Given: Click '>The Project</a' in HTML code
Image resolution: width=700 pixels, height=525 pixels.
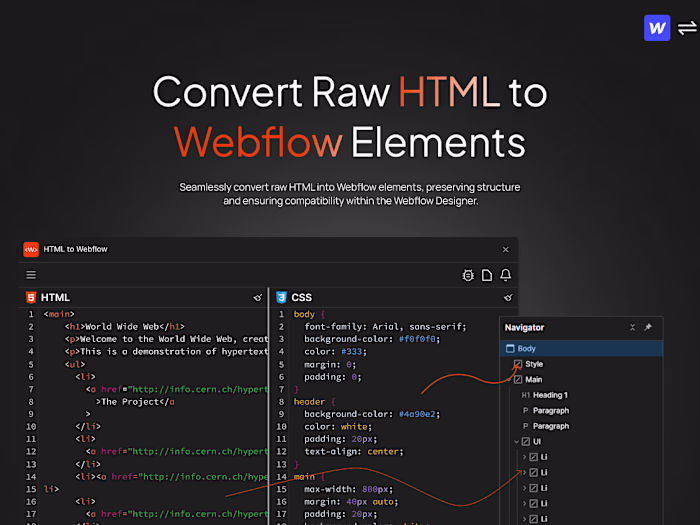Looking at the screenshot, I should [x=135, y=402].
